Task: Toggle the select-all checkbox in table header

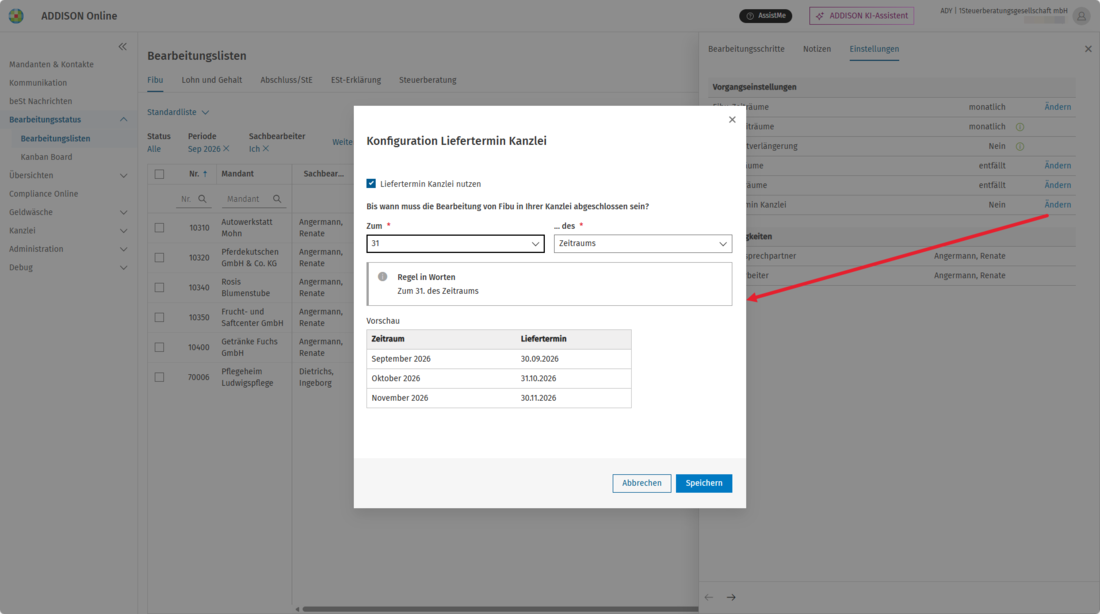Action: tap(159, 174)
